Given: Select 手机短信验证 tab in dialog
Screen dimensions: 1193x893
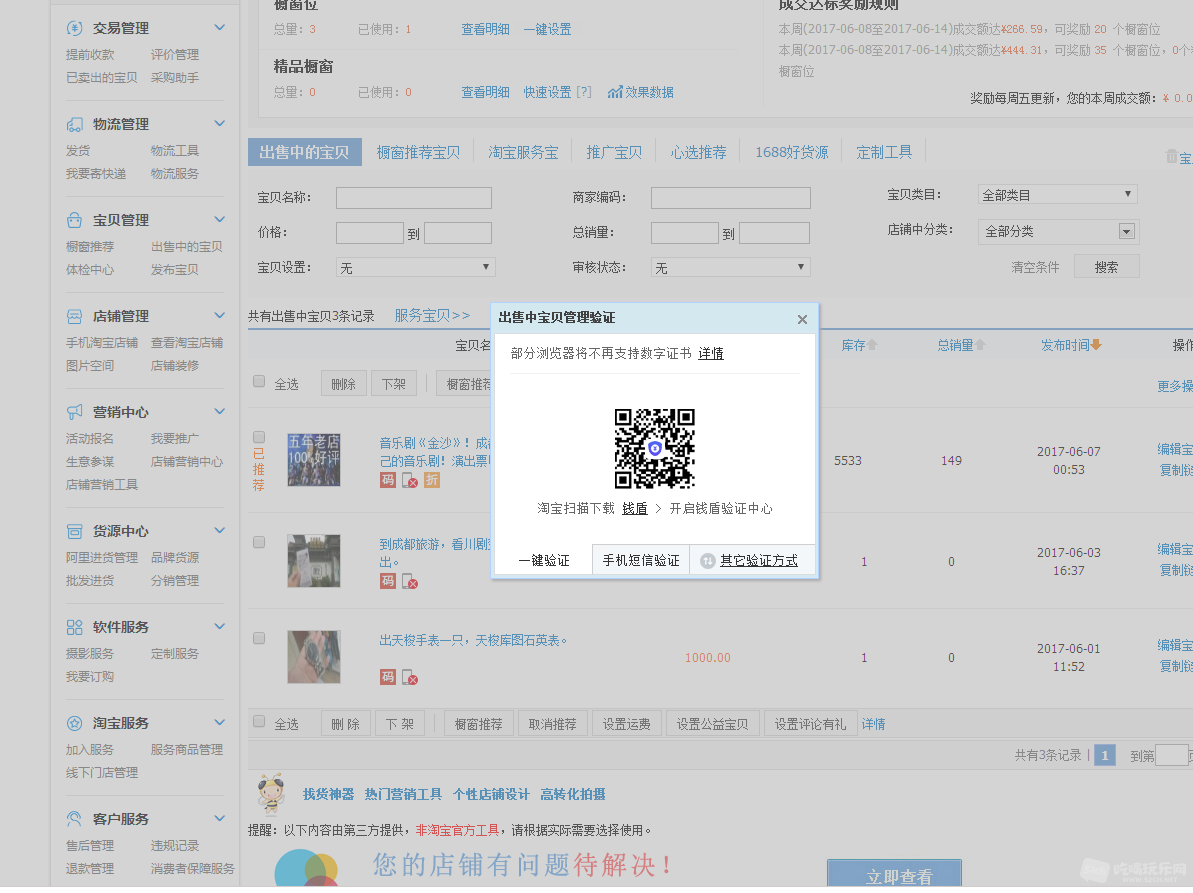Looking at the screenshot, I should pos(641,561).
